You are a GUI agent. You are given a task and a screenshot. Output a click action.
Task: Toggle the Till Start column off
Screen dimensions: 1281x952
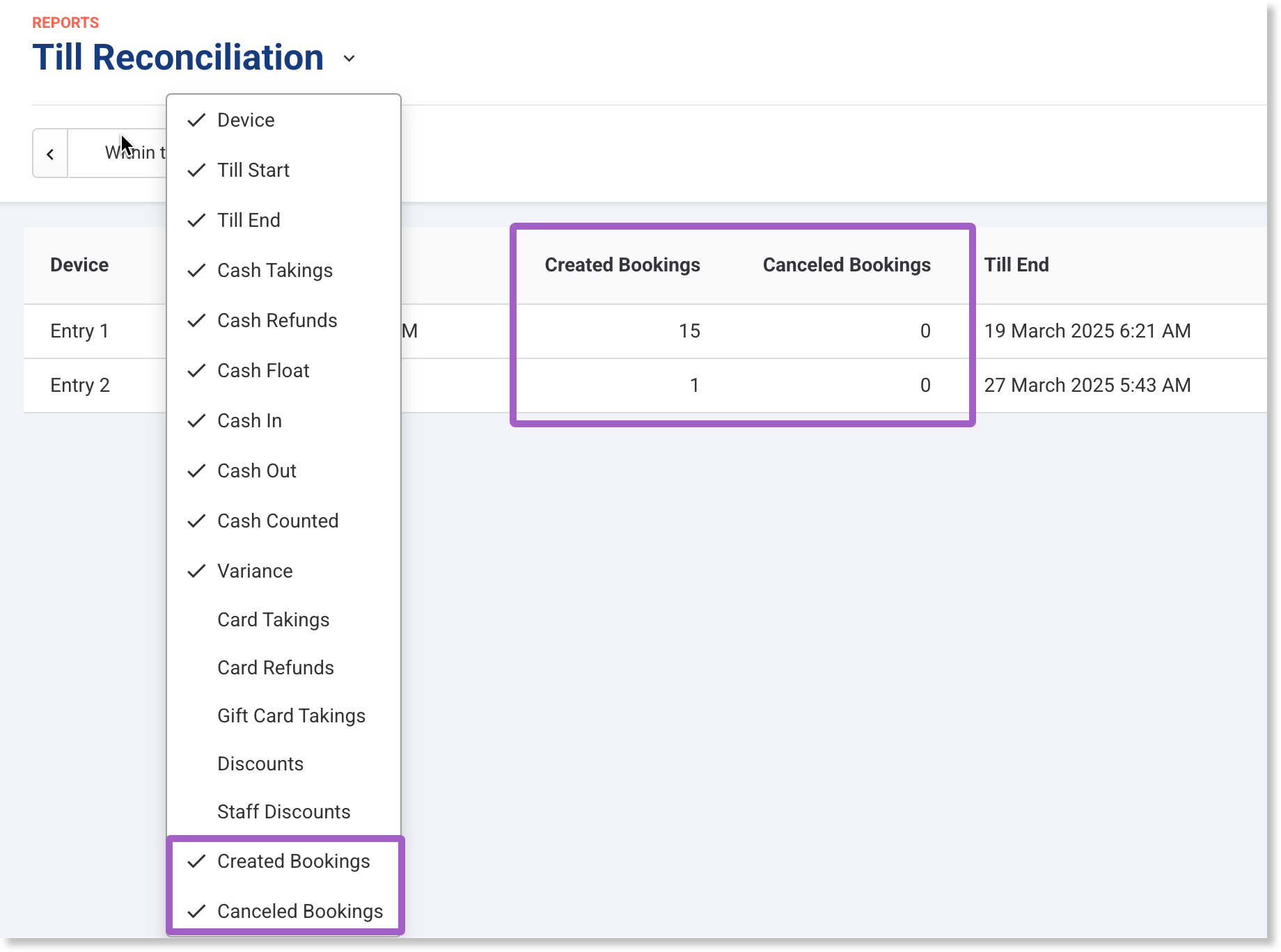pos(253,170)
